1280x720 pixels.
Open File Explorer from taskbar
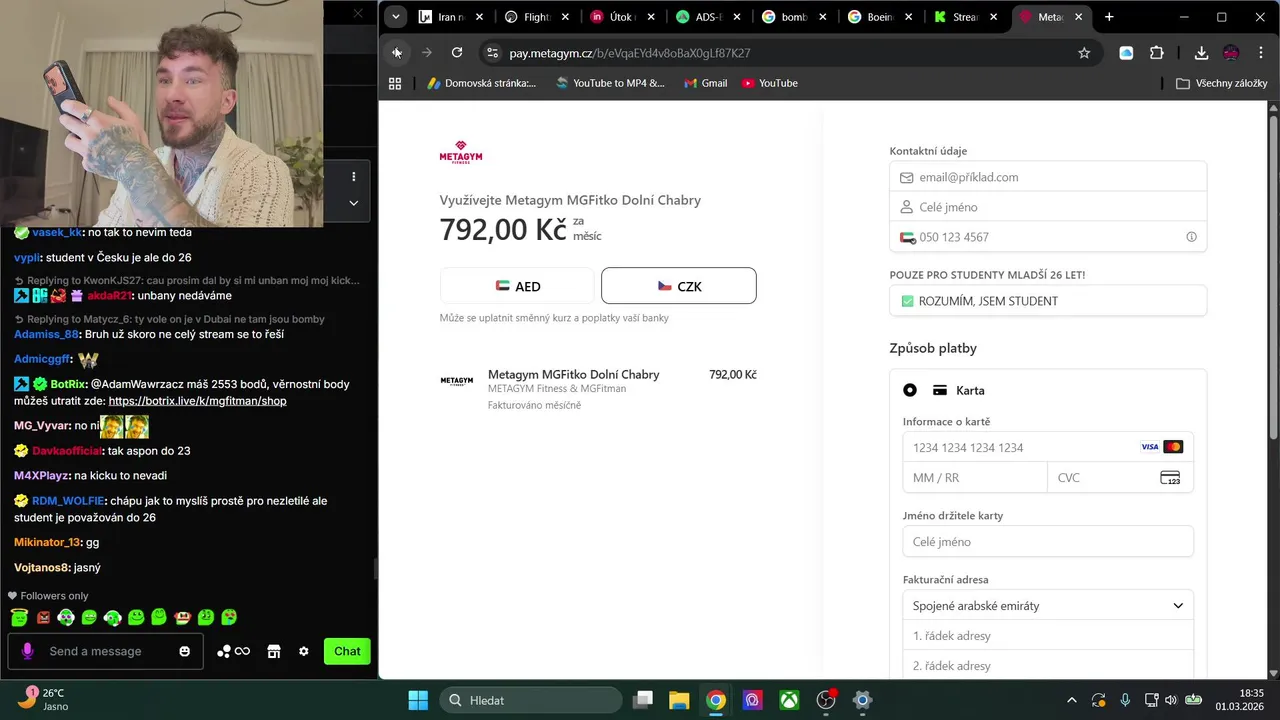tap(679, 700)
